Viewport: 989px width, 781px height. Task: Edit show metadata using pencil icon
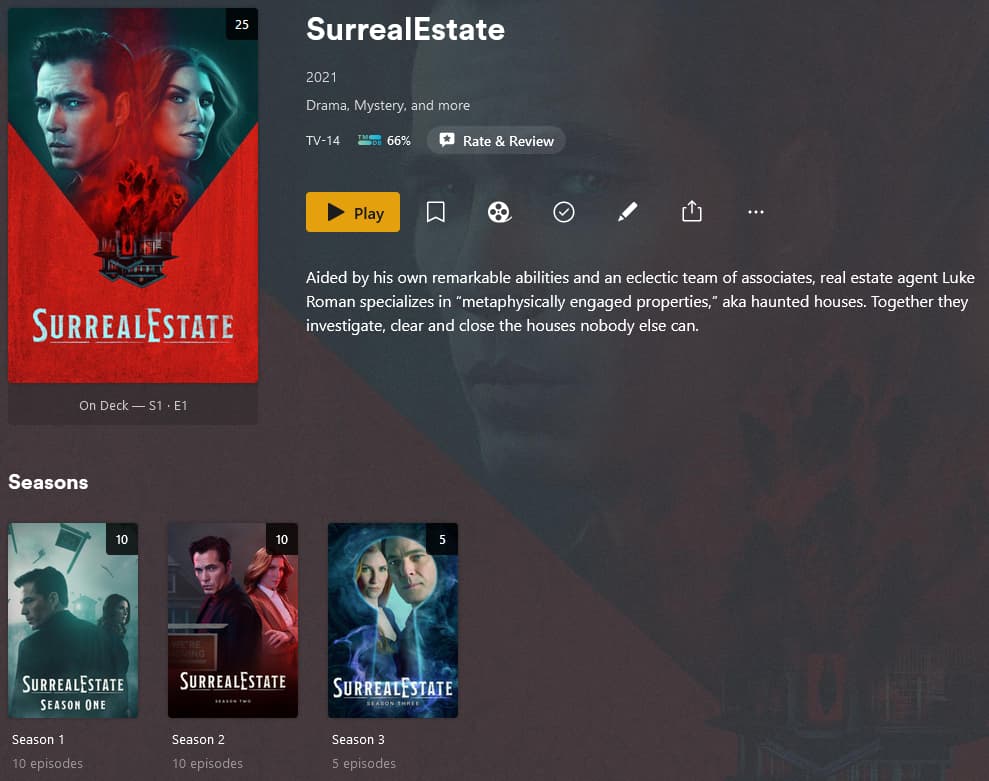[628, 212]
